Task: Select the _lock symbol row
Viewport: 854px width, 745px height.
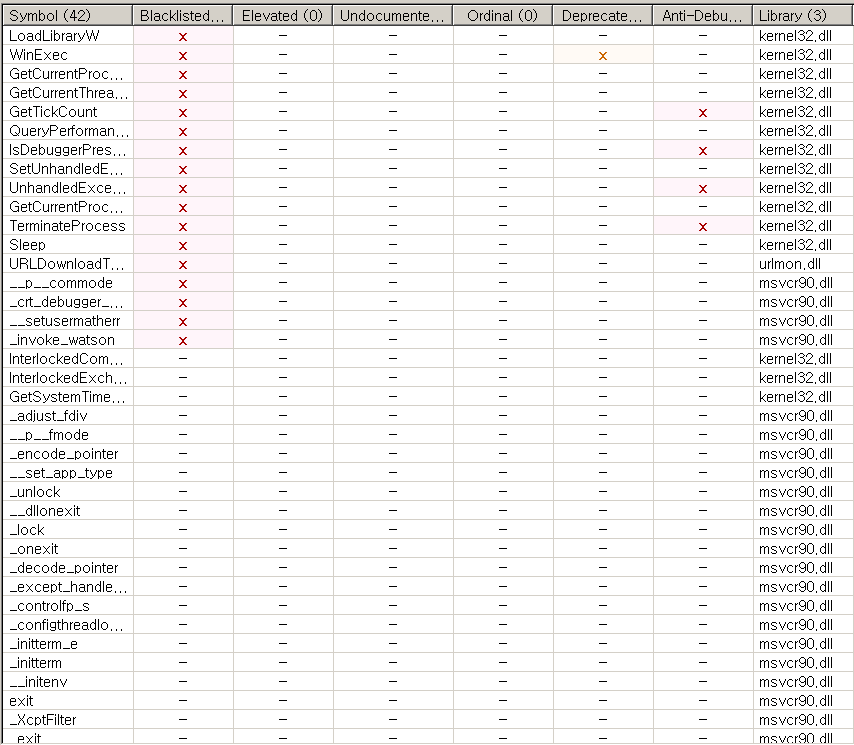Action: pyautogui.click(x=27, y=530)
